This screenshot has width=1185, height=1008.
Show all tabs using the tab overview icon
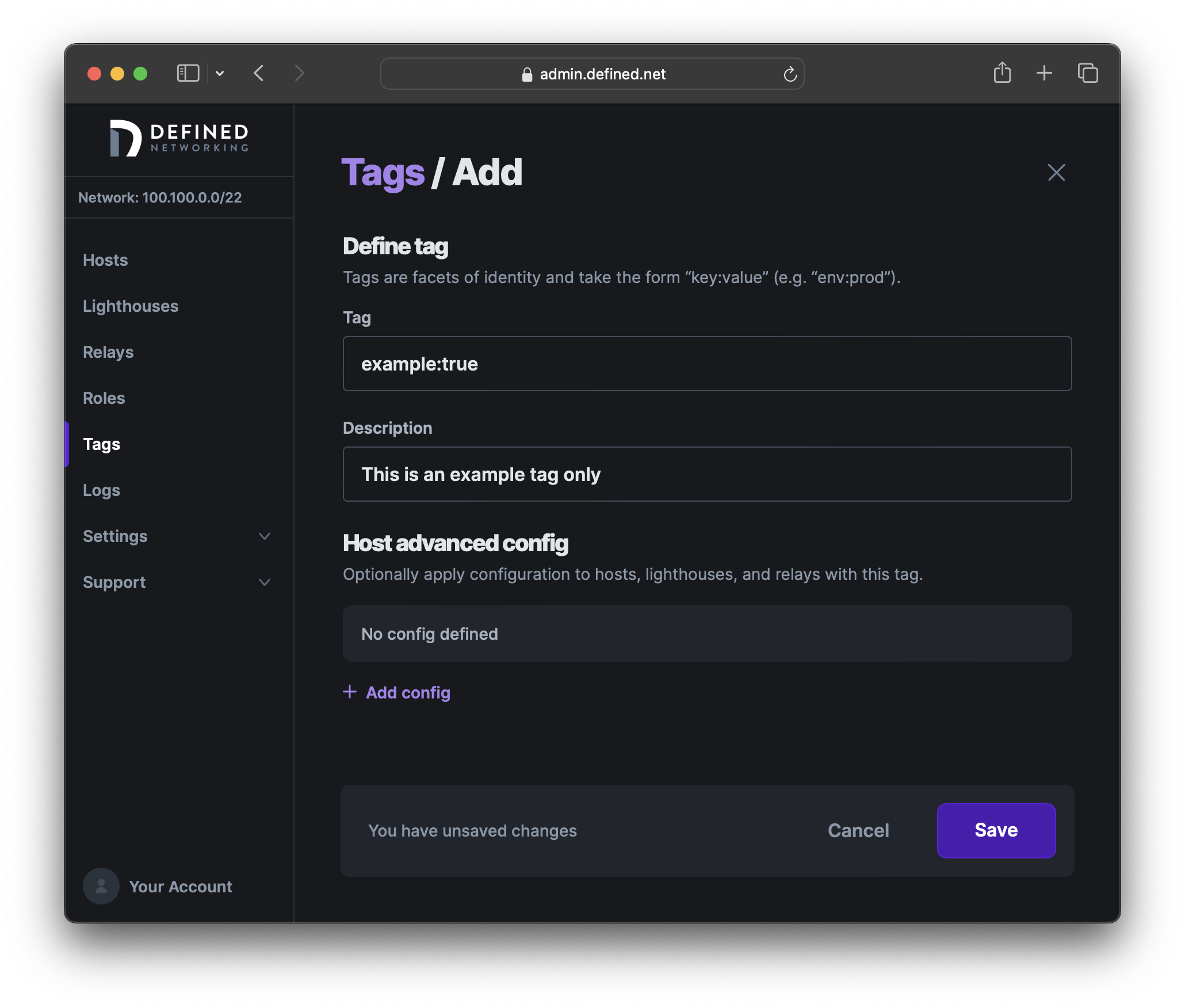click(x=1088, y=73)
